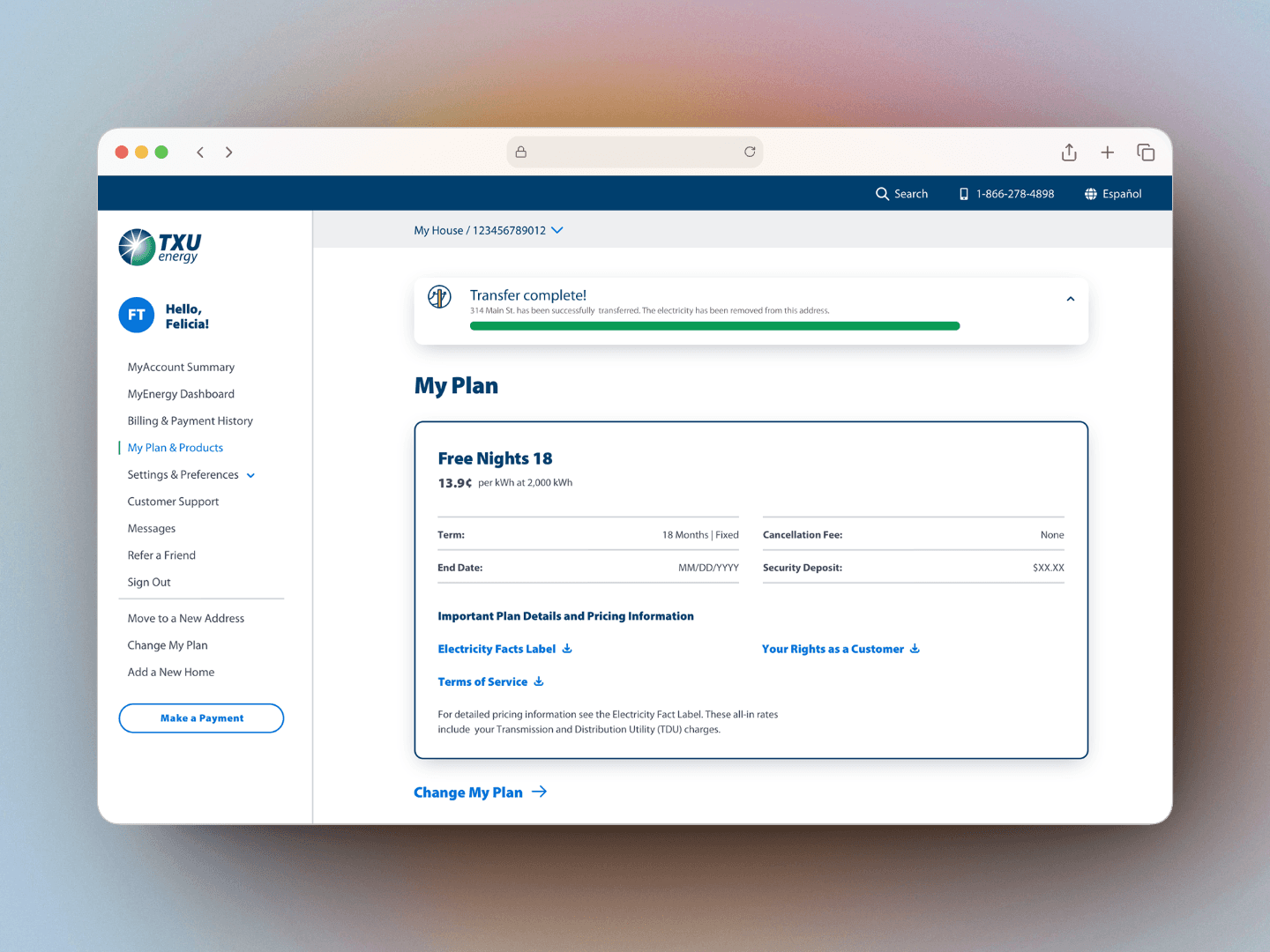Click the arrow icon after Change My Plan
The image size is (1270, 952).
tap(540, 792)
